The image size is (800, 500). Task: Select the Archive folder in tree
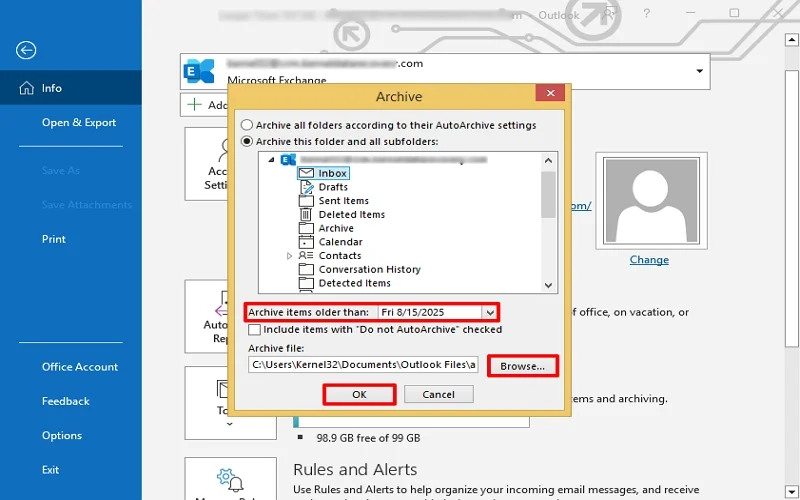click(336, 228)
